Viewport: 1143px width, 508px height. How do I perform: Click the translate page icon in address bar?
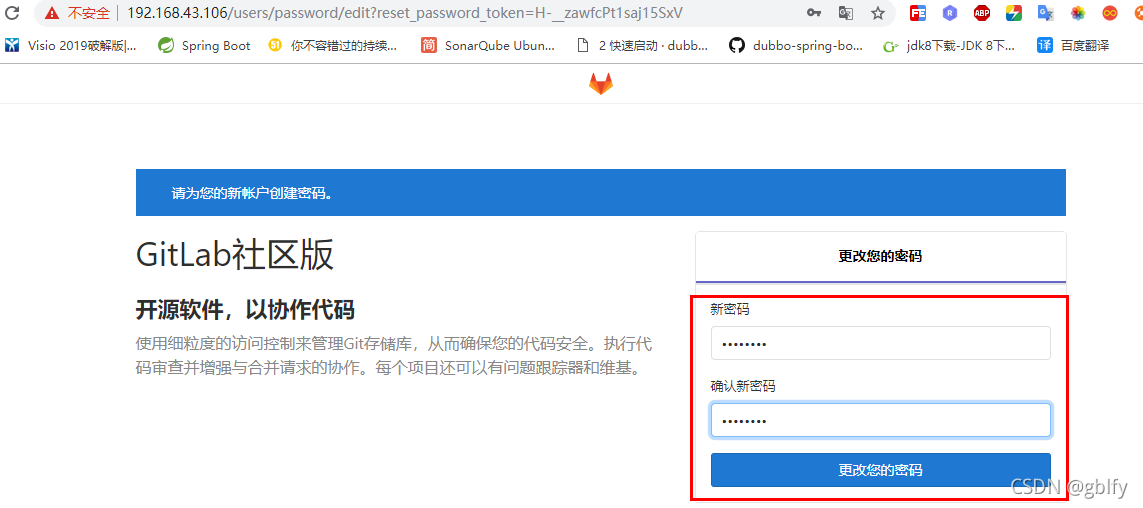846,12
